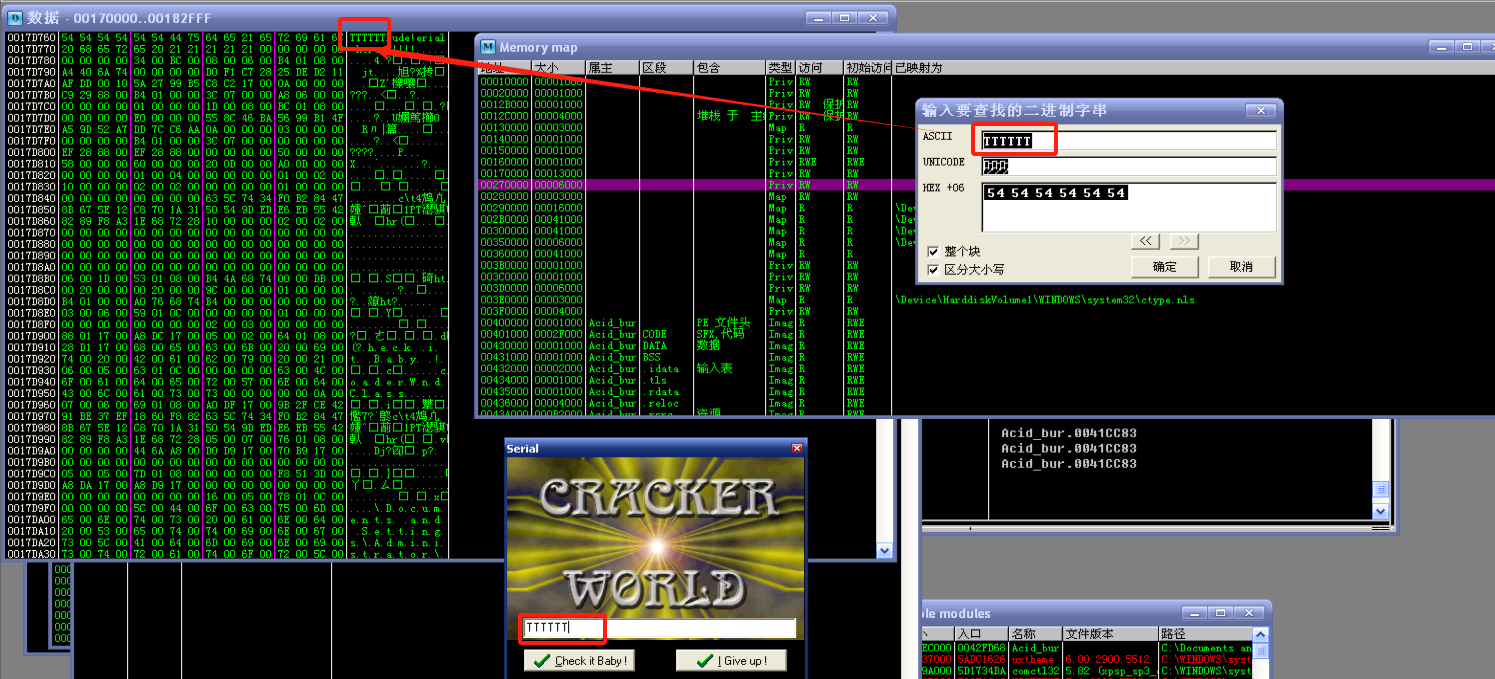Image resolution: width=1495 pixels, height=679 pixels.
Task: Minimize the Executable modules window
Action: 1192,613
